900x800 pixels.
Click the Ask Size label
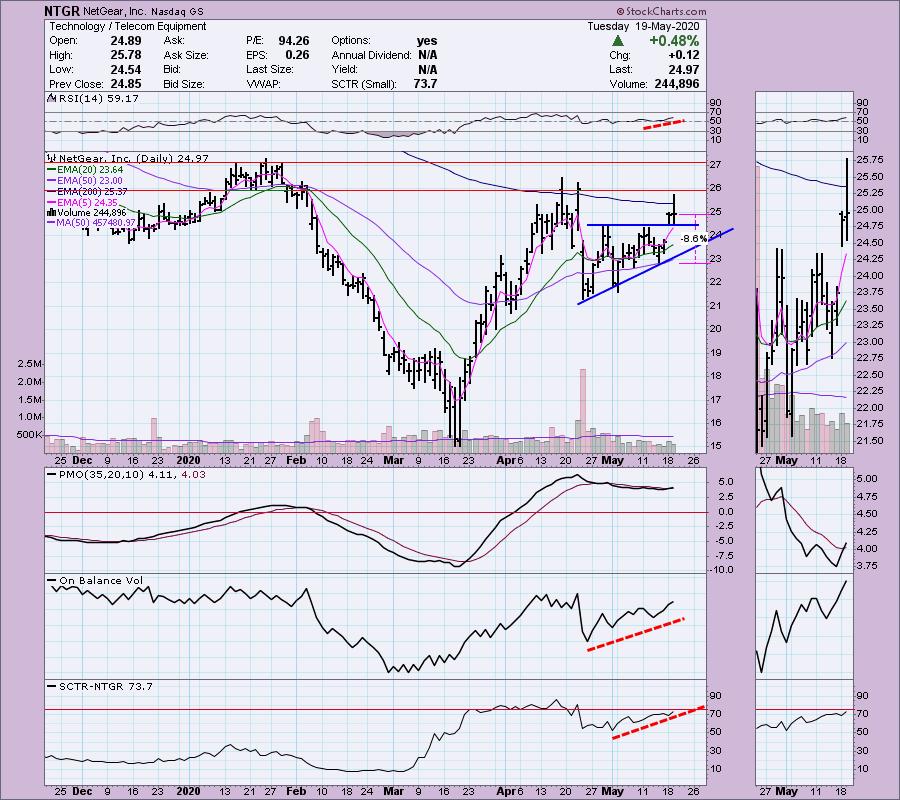186,55
